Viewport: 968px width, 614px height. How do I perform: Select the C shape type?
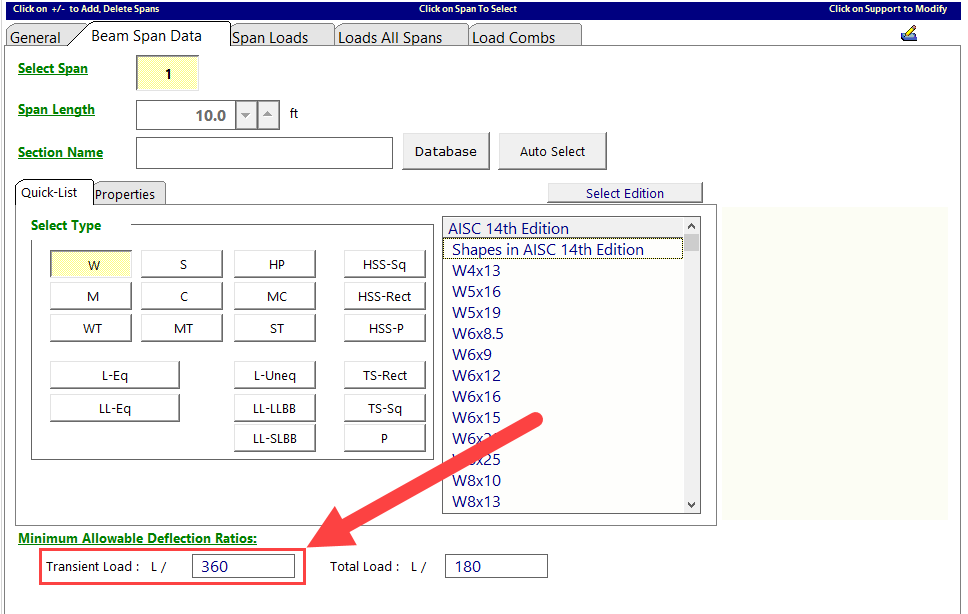click(x=182, y=297)
